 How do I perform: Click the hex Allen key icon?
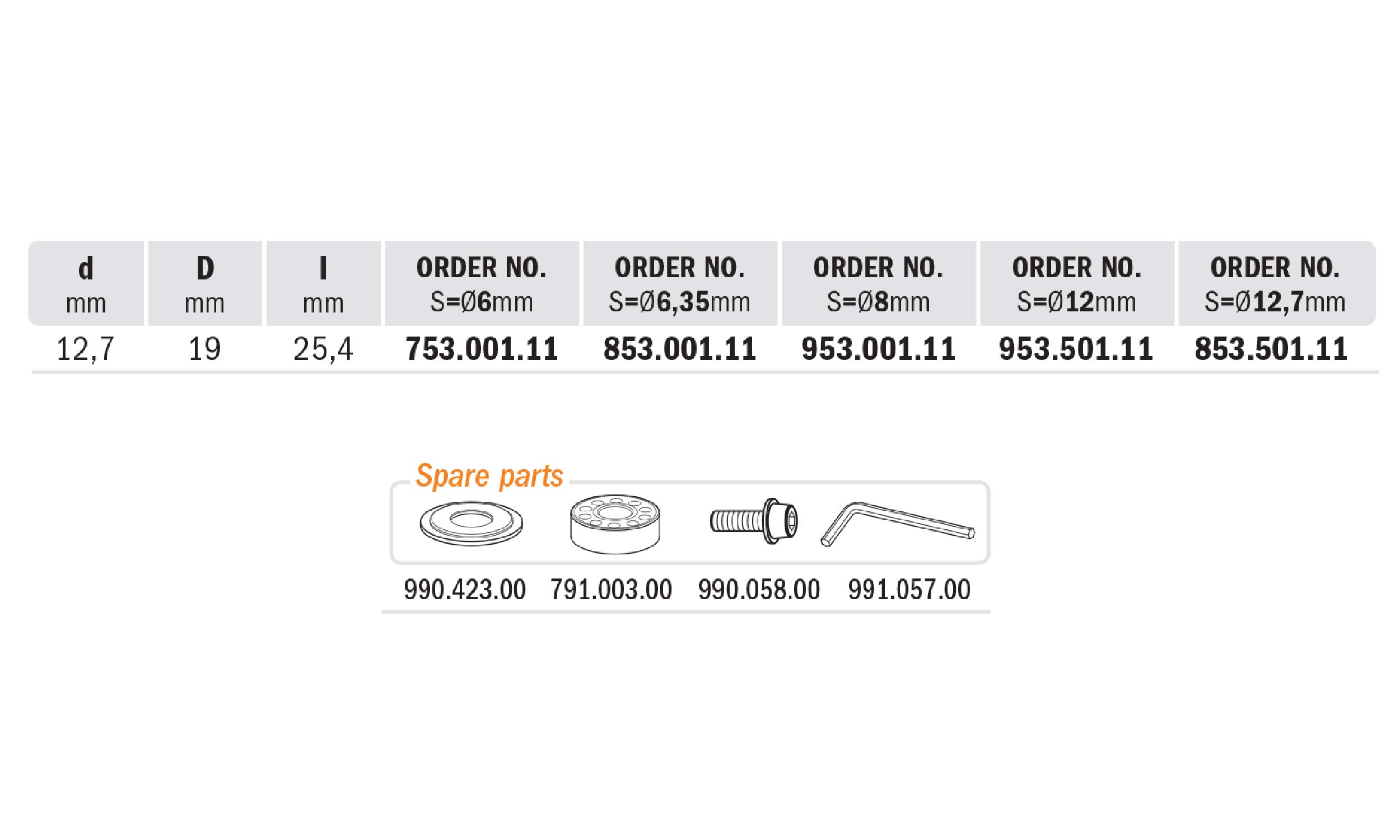click(898, 523)
